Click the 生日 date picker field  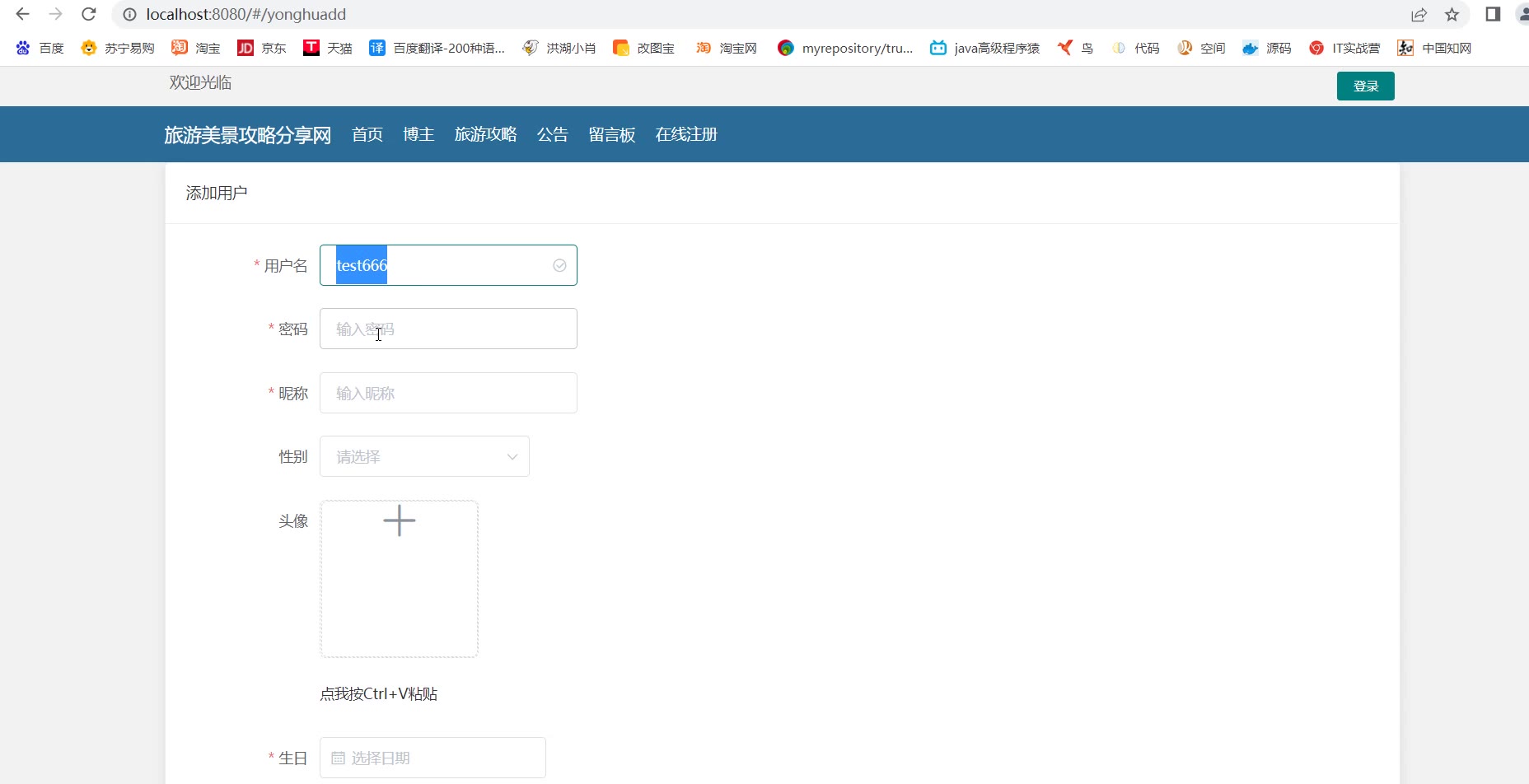click(433, 758)
